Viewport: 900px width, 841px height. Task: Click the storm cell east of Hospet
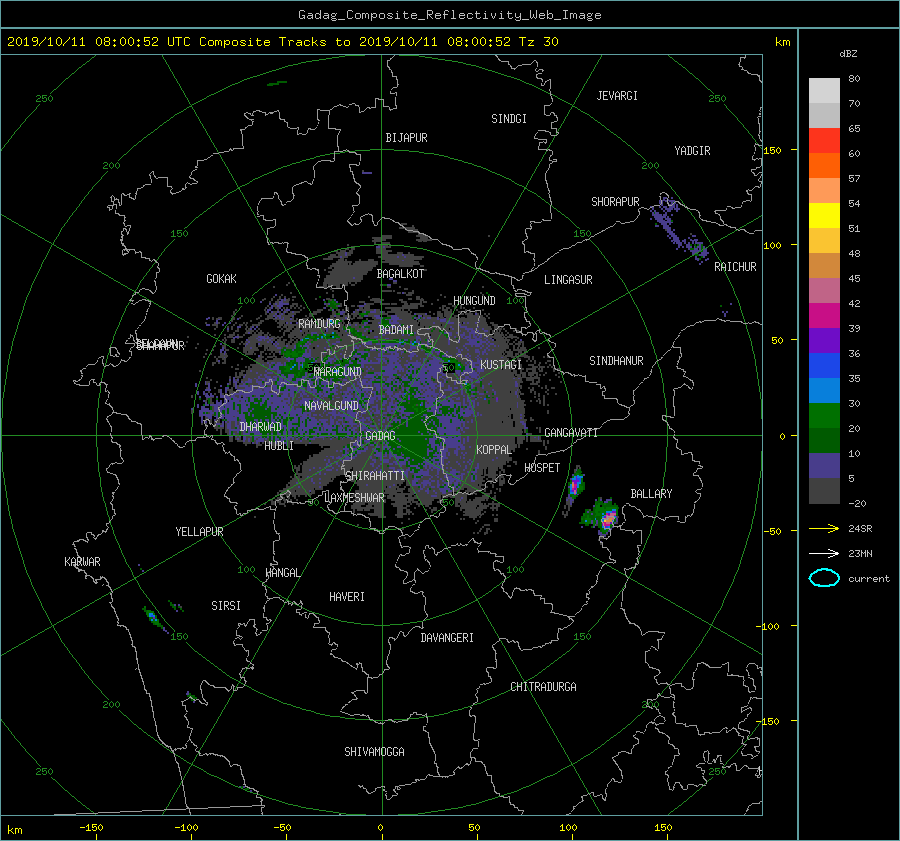point(575,487)
